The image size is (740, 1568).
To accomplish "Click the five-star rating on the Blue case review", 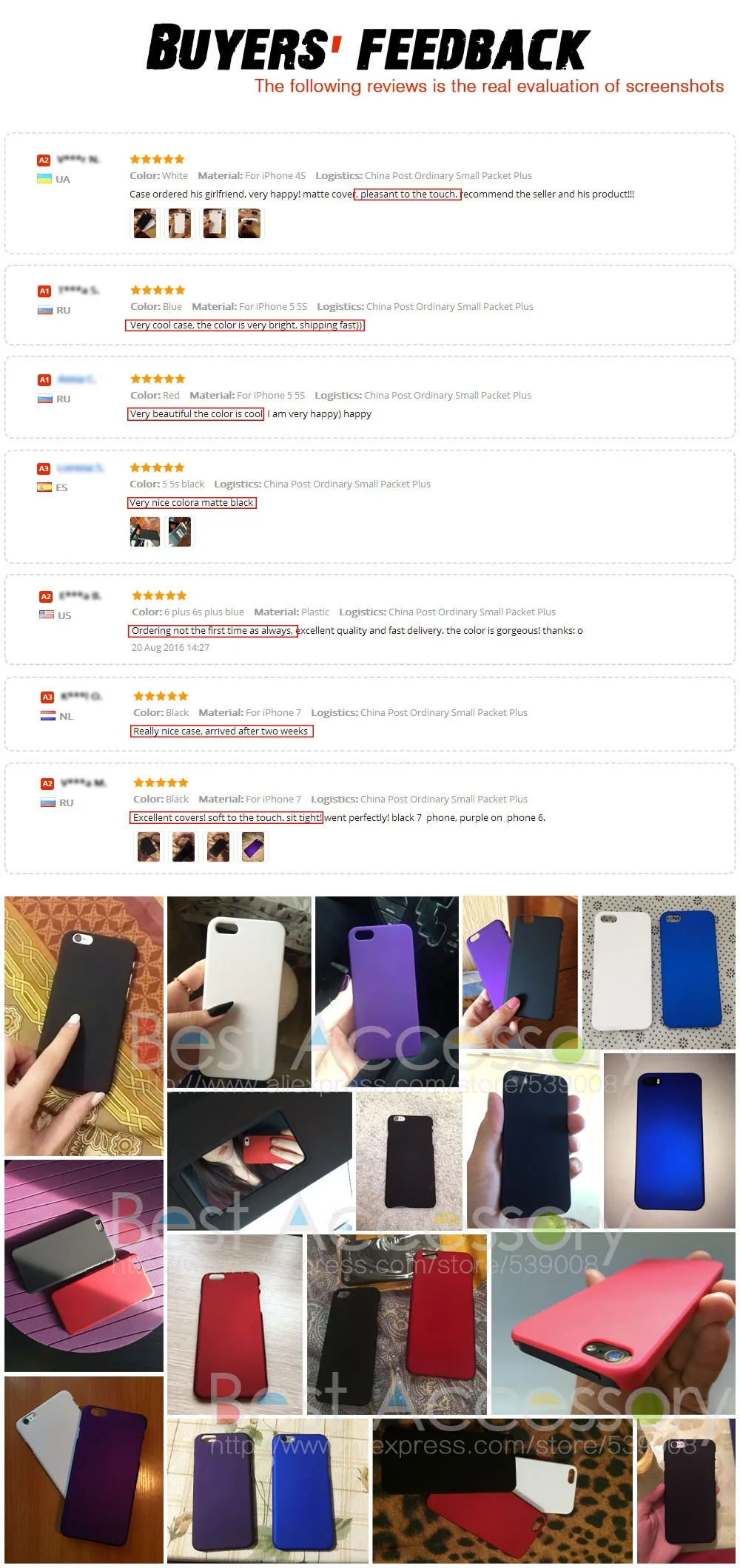I will point(158,290).
